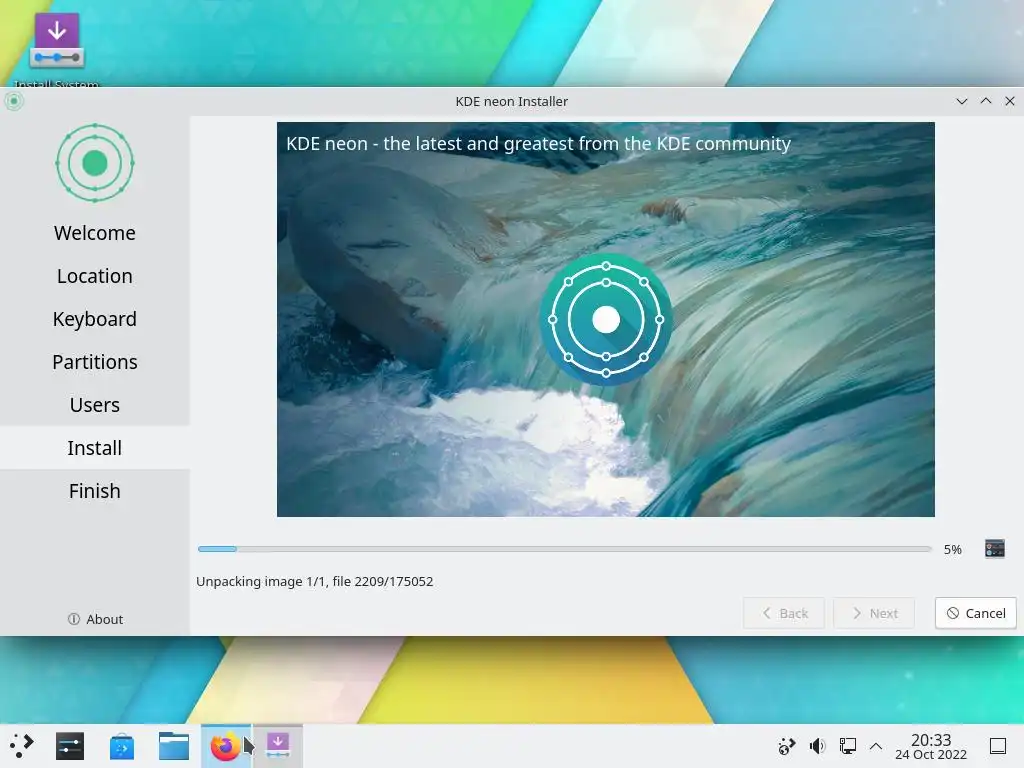Screen dimensions: 1024x768
Task: Click the Next button
Action: [874, 613]
